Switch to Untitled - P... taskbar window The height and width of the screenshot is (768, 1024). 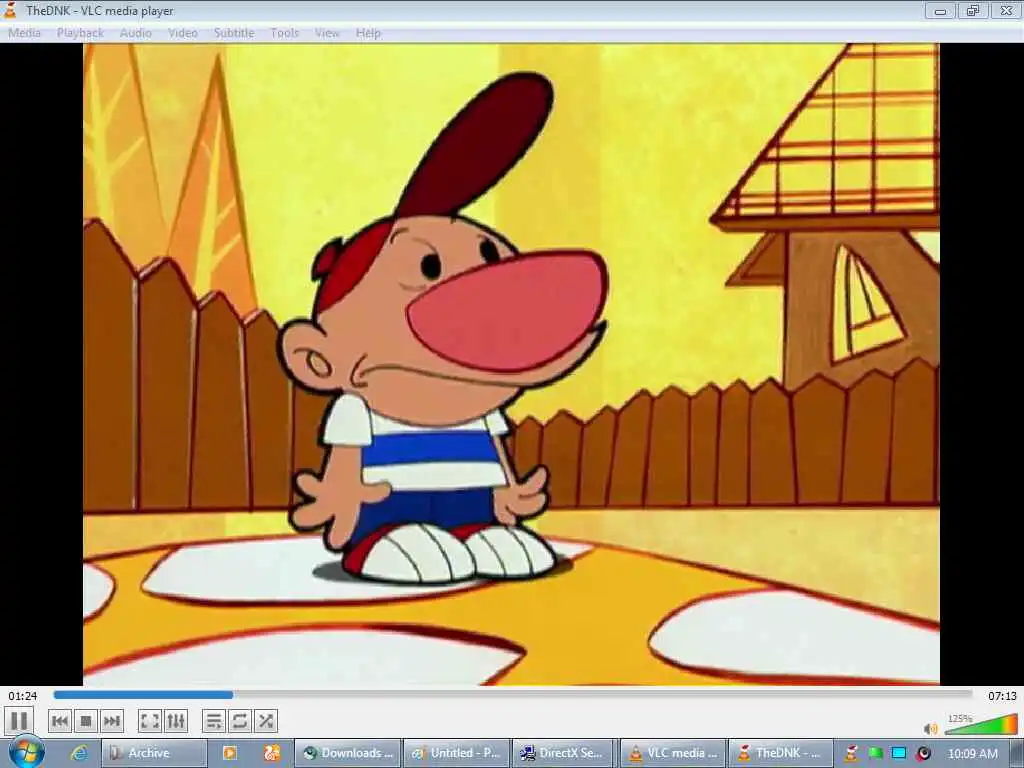click(456, 753)
